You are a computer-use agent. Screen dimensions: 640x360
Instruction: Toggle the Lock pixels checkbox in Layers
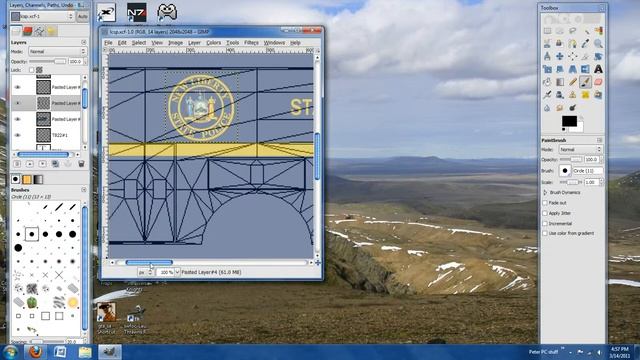[x=31, y=70]
